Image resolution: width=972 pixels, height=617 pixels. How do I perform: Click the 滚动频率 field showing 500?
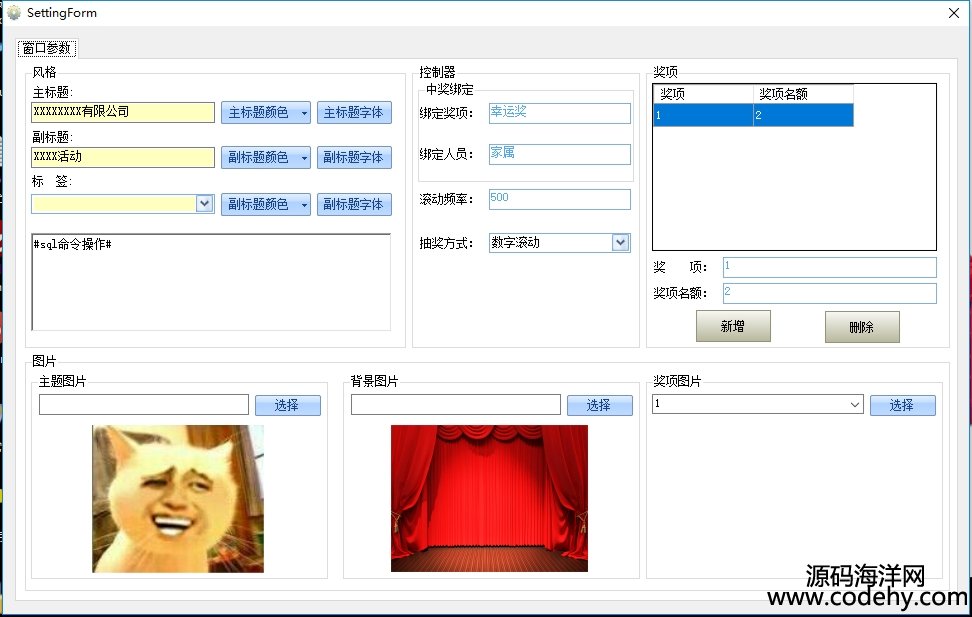coord(560,200)
